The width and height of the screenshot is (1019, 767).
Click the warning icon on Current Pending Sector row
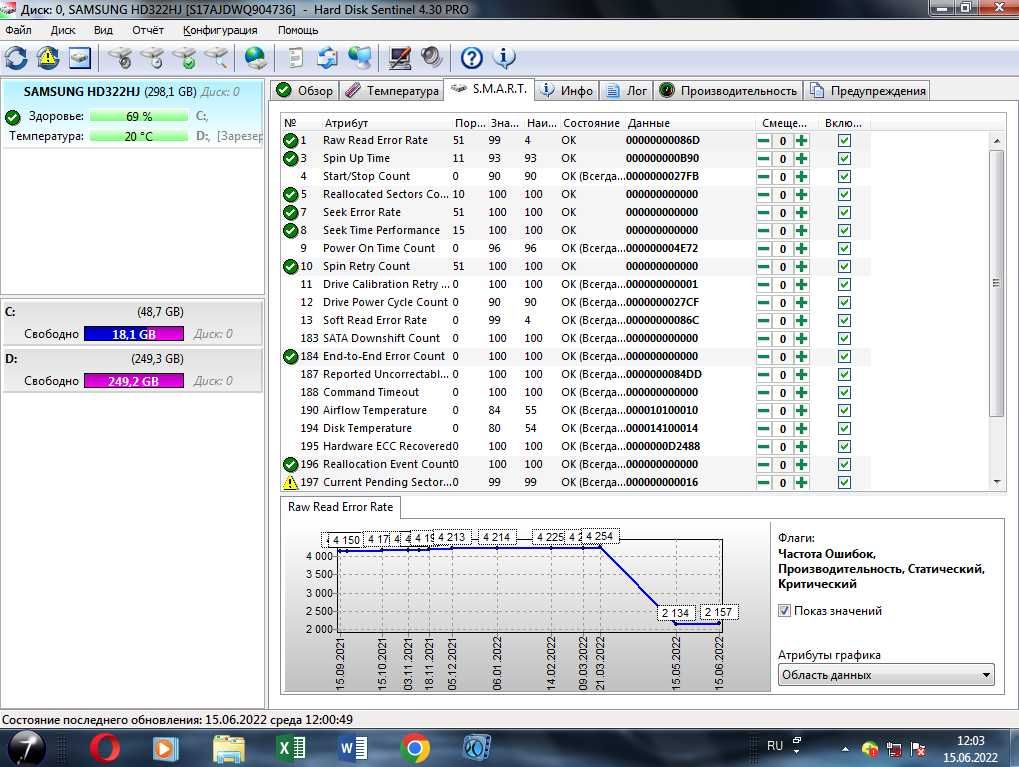290,482
